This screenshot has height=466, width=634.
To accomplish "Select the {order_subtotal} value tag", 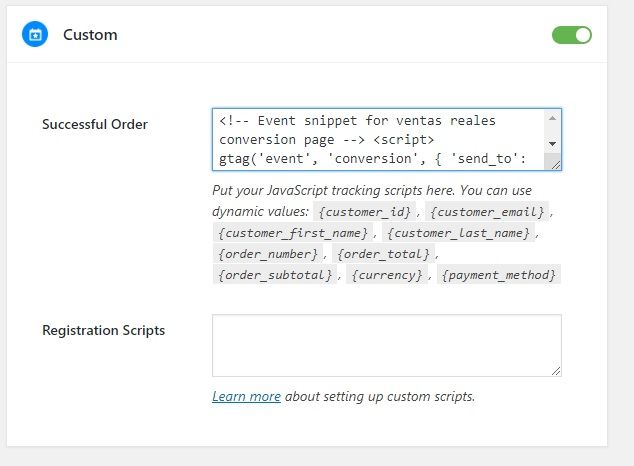I will (x=275, y=275).
